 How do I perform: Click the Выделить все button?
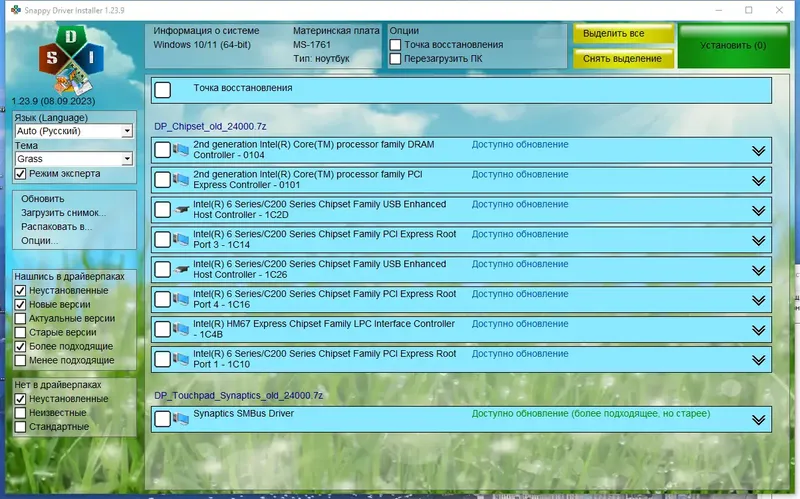tap(623, 33)
